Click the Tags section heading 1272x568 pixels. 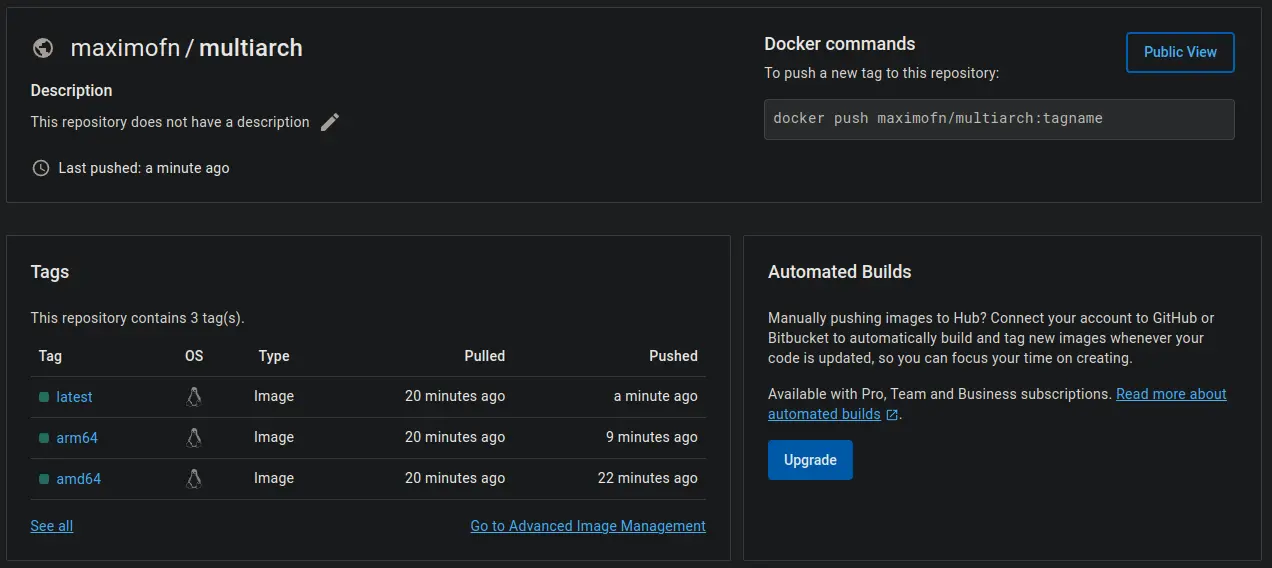50,272
